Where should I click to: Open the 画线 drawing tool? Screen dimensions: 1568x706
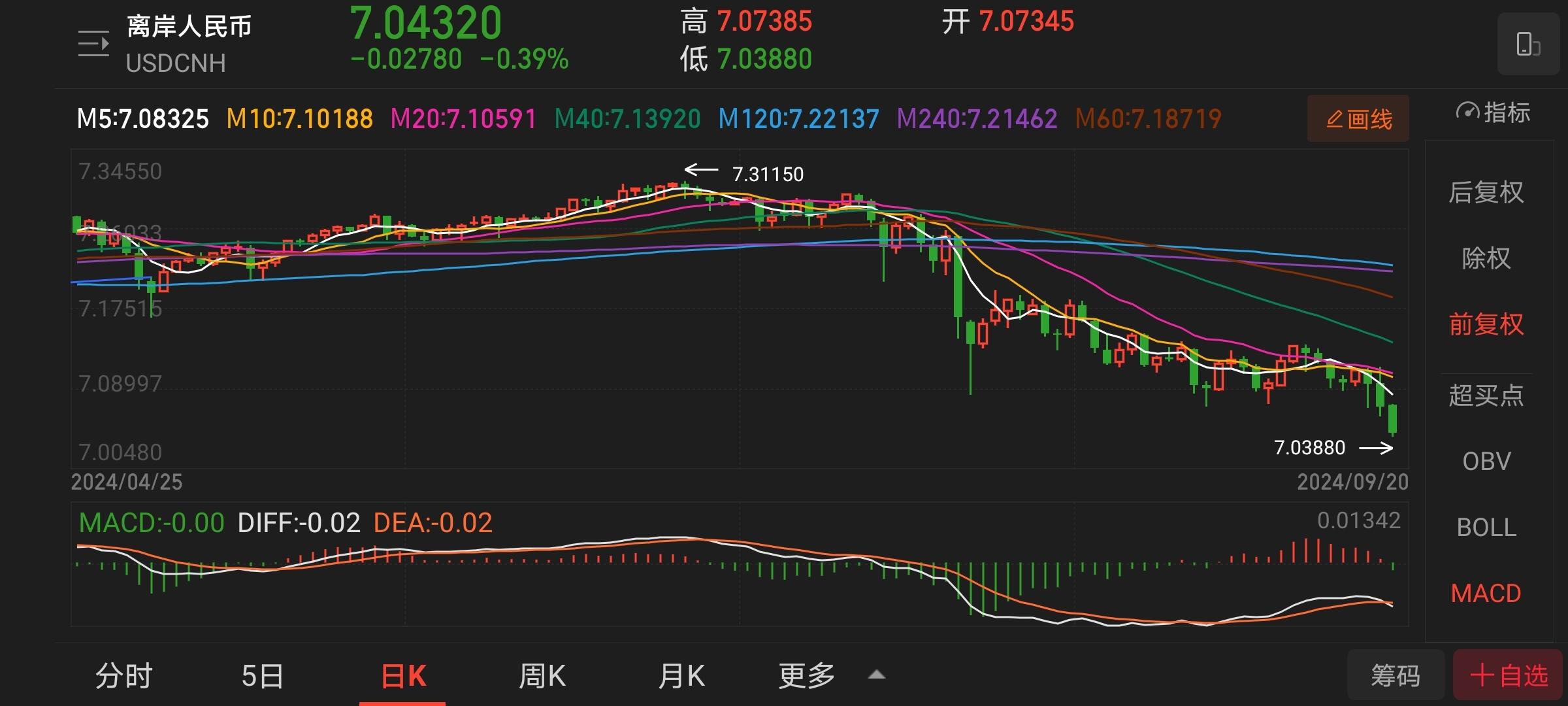[x=1358, y=119]
